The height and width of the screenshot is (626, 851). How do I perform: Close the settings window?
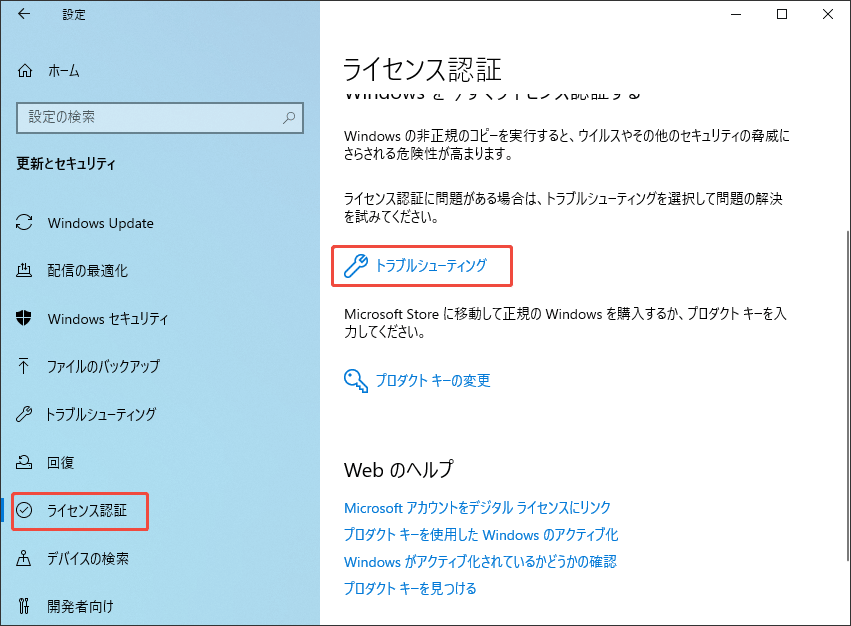pyautogui.click(x=828, y=14)
